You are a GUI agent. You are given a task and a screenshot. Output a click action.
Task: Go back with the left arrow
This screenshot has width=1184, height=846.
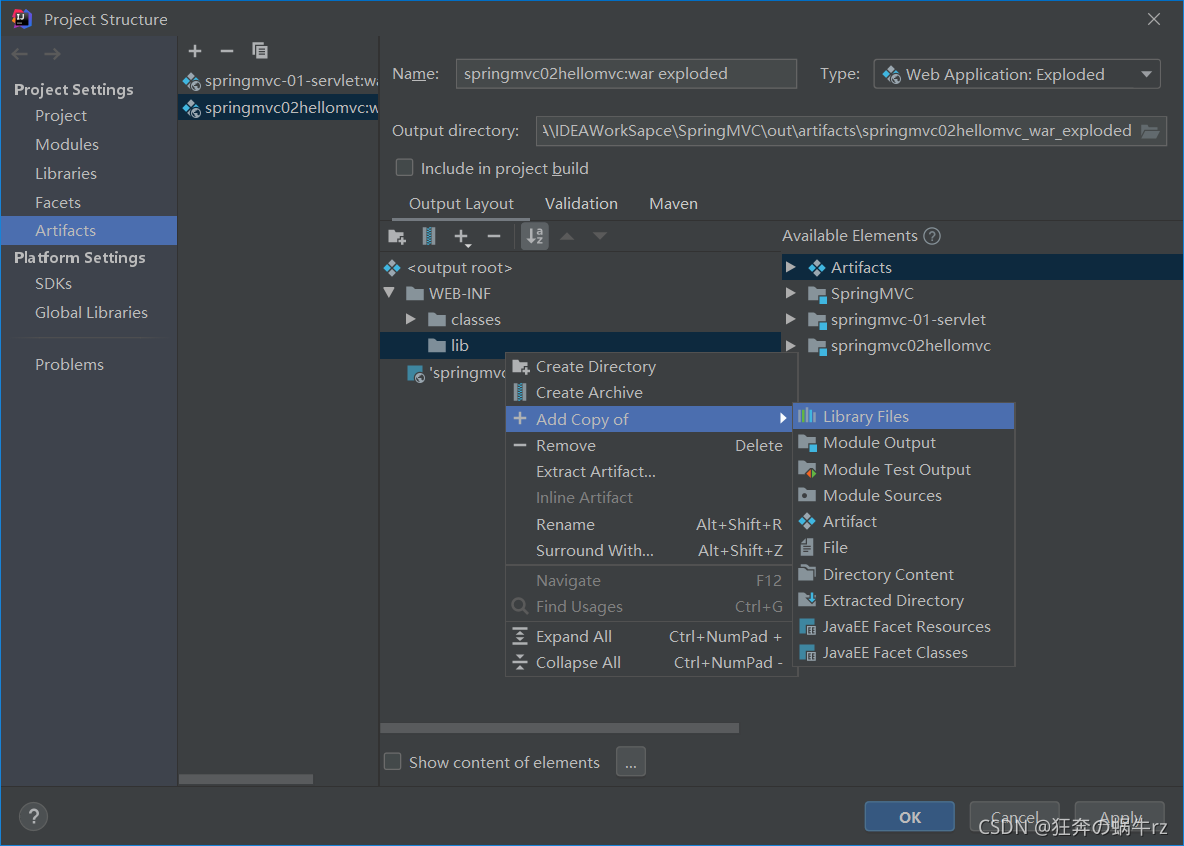pos(20,54)
